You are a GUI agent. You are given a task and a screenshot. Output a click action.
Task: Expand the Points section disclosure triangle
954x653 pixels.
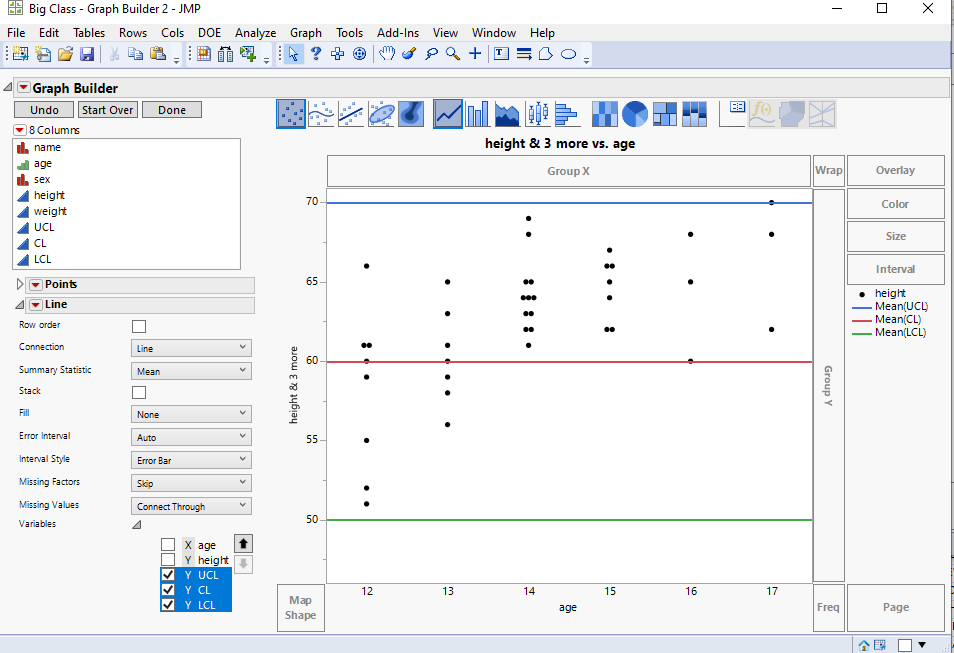[x=19, y=284]
